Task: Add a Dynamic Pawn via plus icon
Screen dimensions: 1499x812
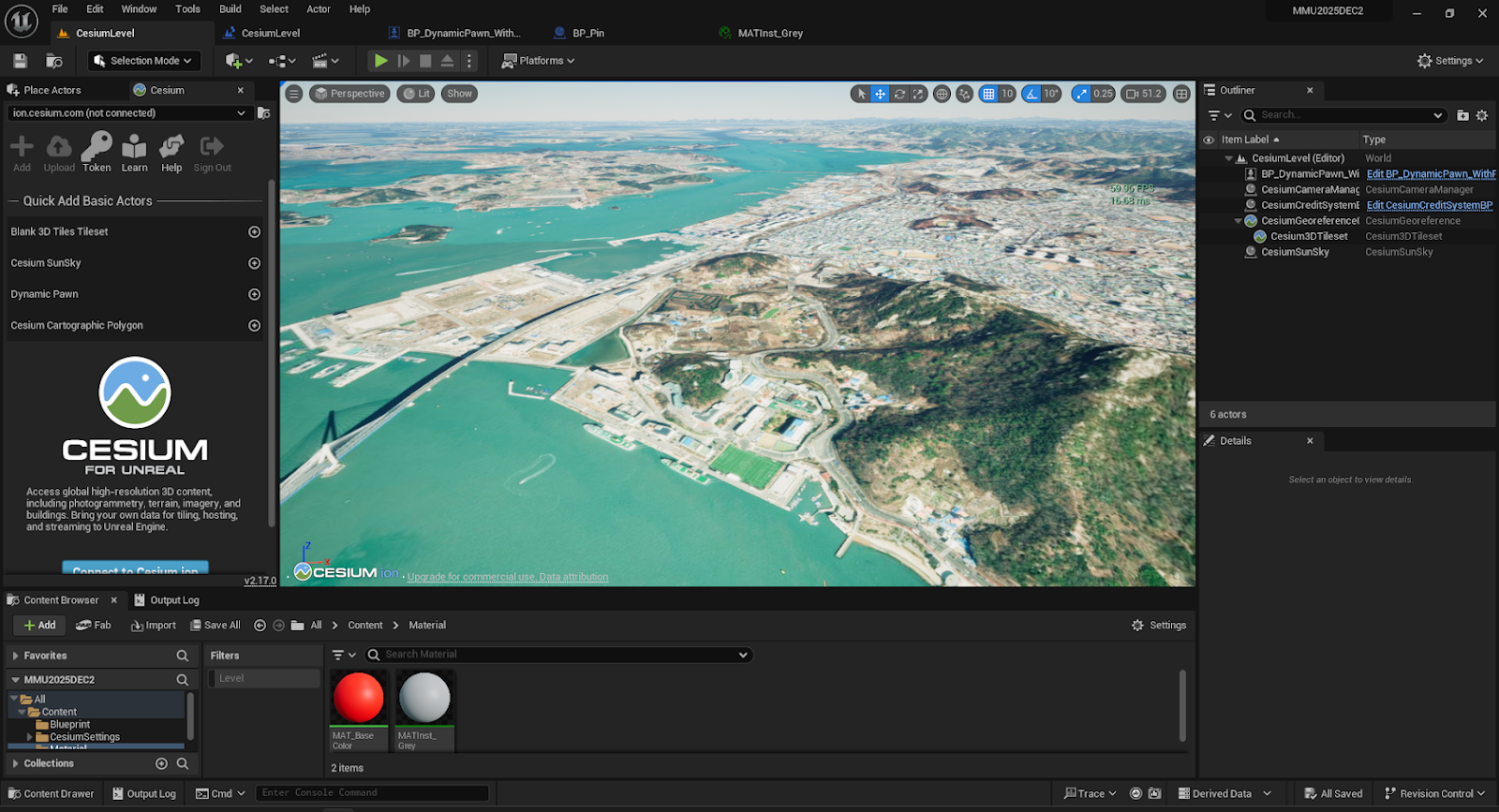Action: coord(254,294)
